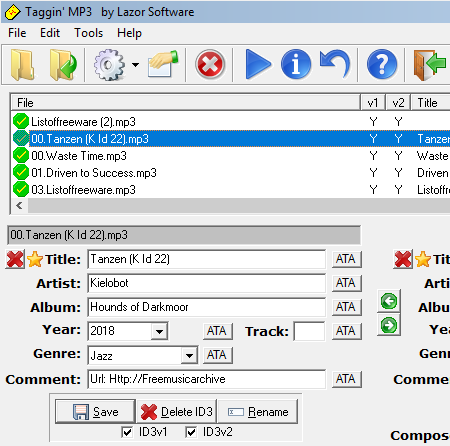The height and width of the screenshot is (446, 450).
Task: Click the ATA button next to Genre
Action: (x=217, y=355)
